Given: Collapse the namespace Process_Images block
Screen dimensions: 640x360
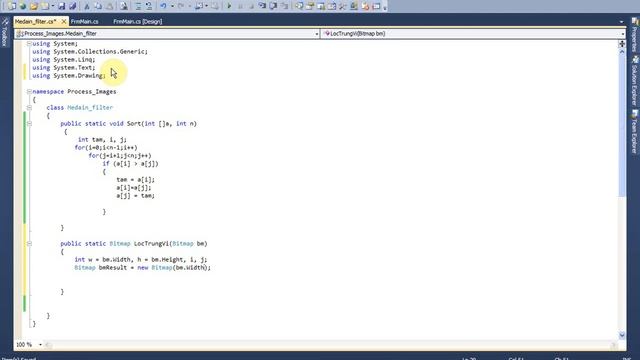Looking at the screenshot, I should [29, 91].
